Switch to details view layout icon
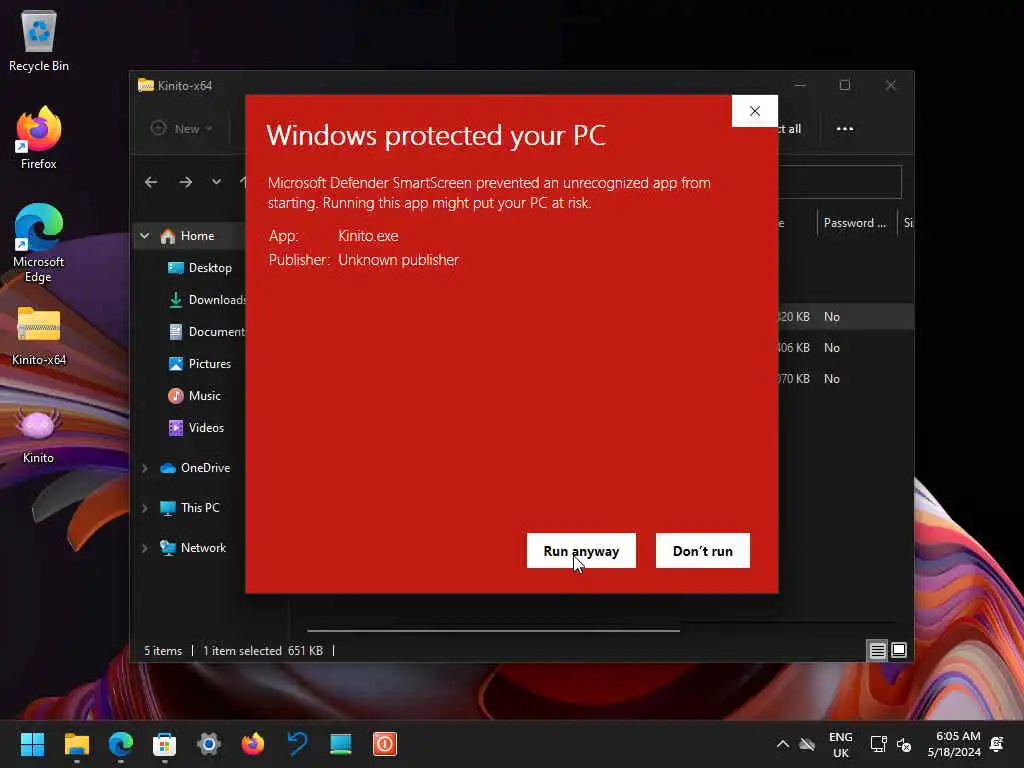 tap(877, 650)
